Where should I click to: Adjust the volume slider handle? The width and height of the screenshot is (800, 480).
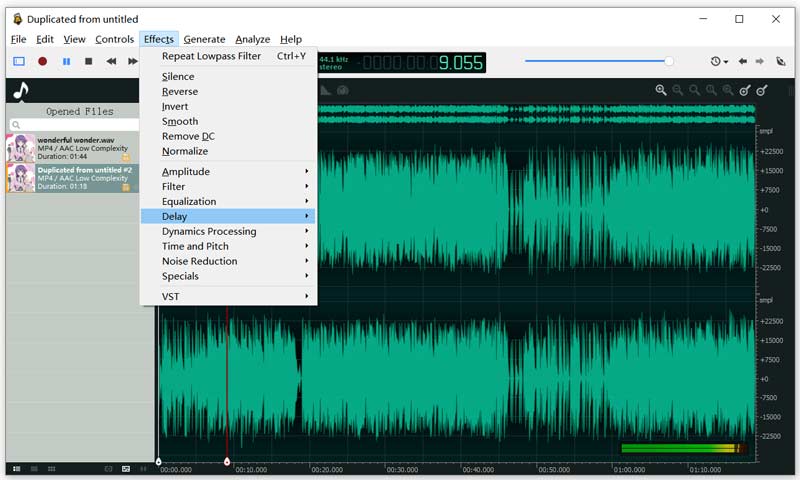coord(669,62)
